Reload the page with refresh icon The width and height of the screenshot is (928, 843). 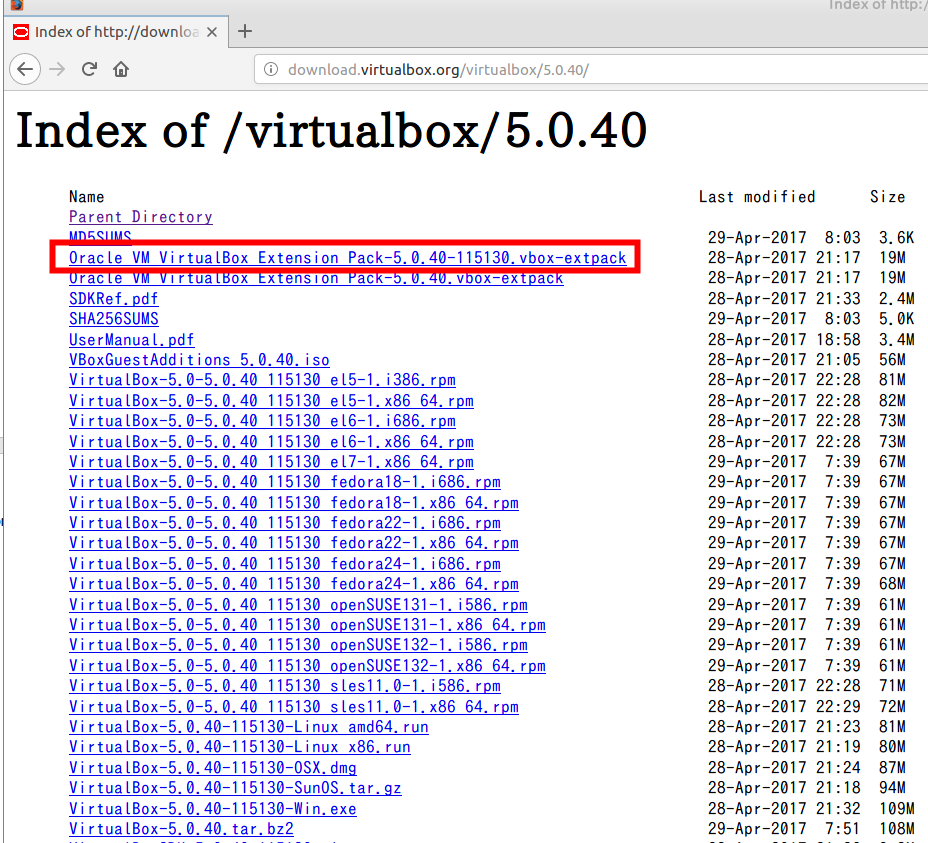point(89,69)
